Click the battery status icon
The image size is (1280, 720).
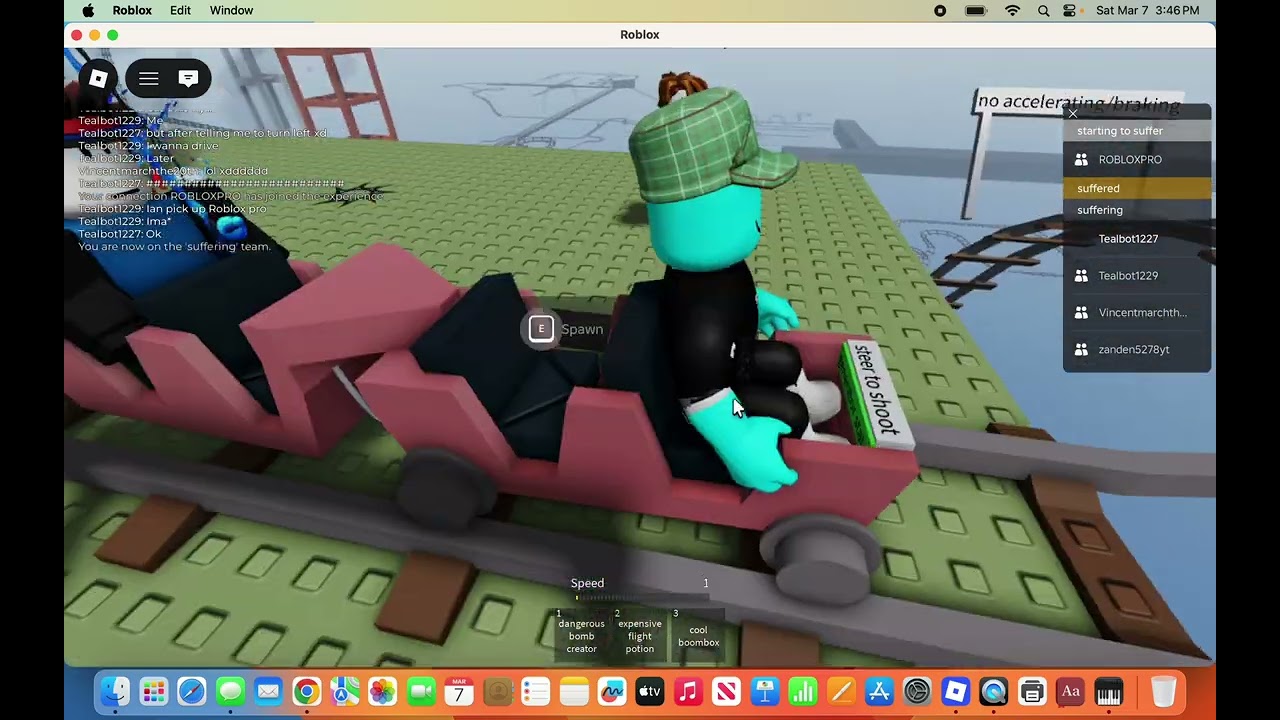tap(976, 10)
